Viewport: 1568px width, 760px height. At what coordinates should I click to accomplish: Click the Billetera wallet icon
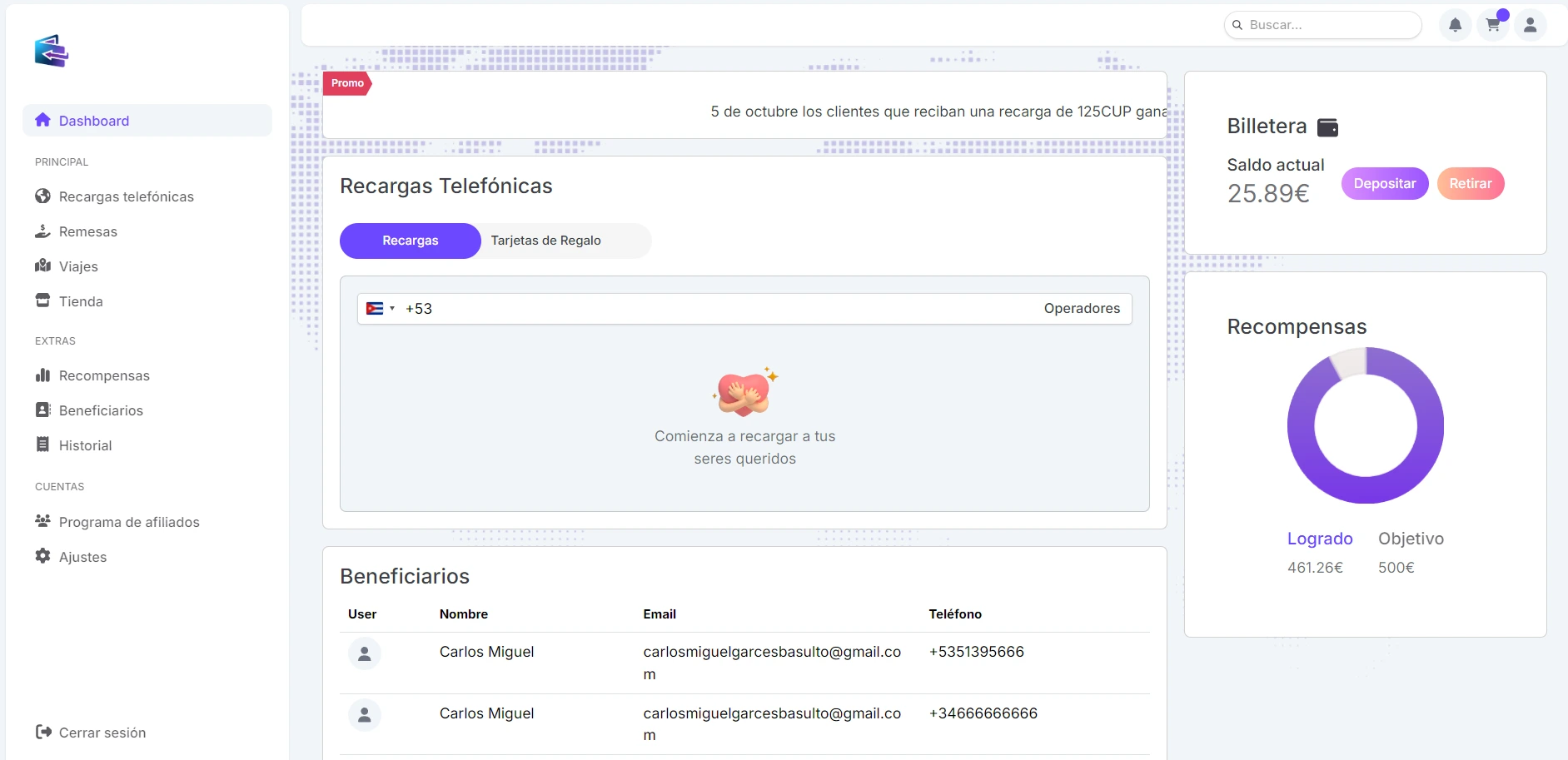point(1328,127)
